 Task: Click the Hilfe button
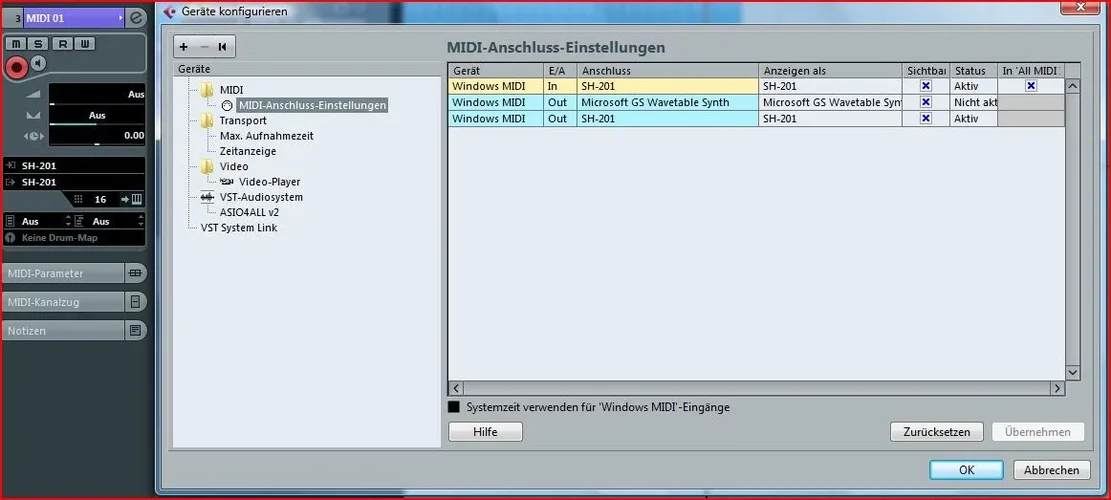click(485, 432)
